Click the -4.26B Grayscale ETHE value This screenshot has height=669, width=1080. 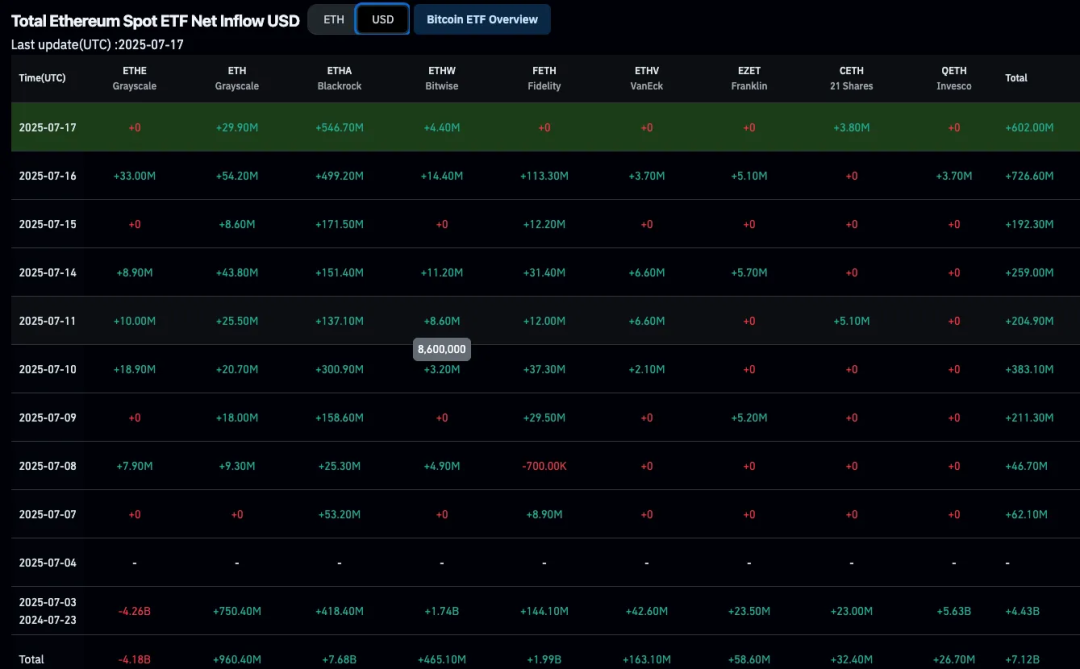[x=134, y=611]
